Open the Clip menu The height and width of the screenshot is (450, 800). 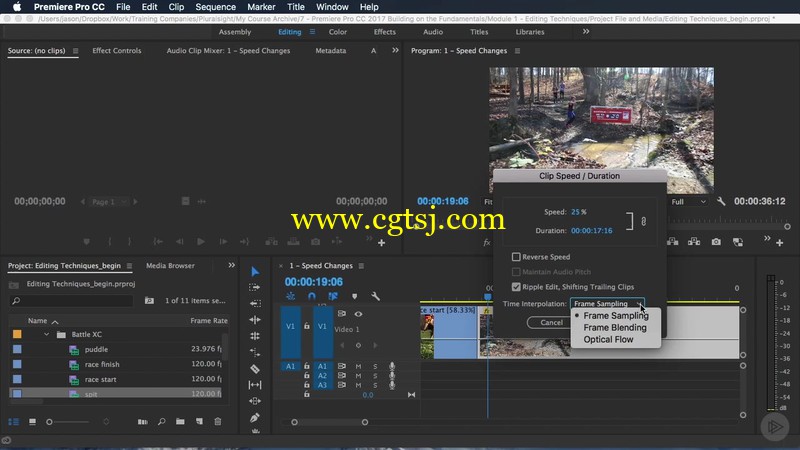[x=176, y=7]
